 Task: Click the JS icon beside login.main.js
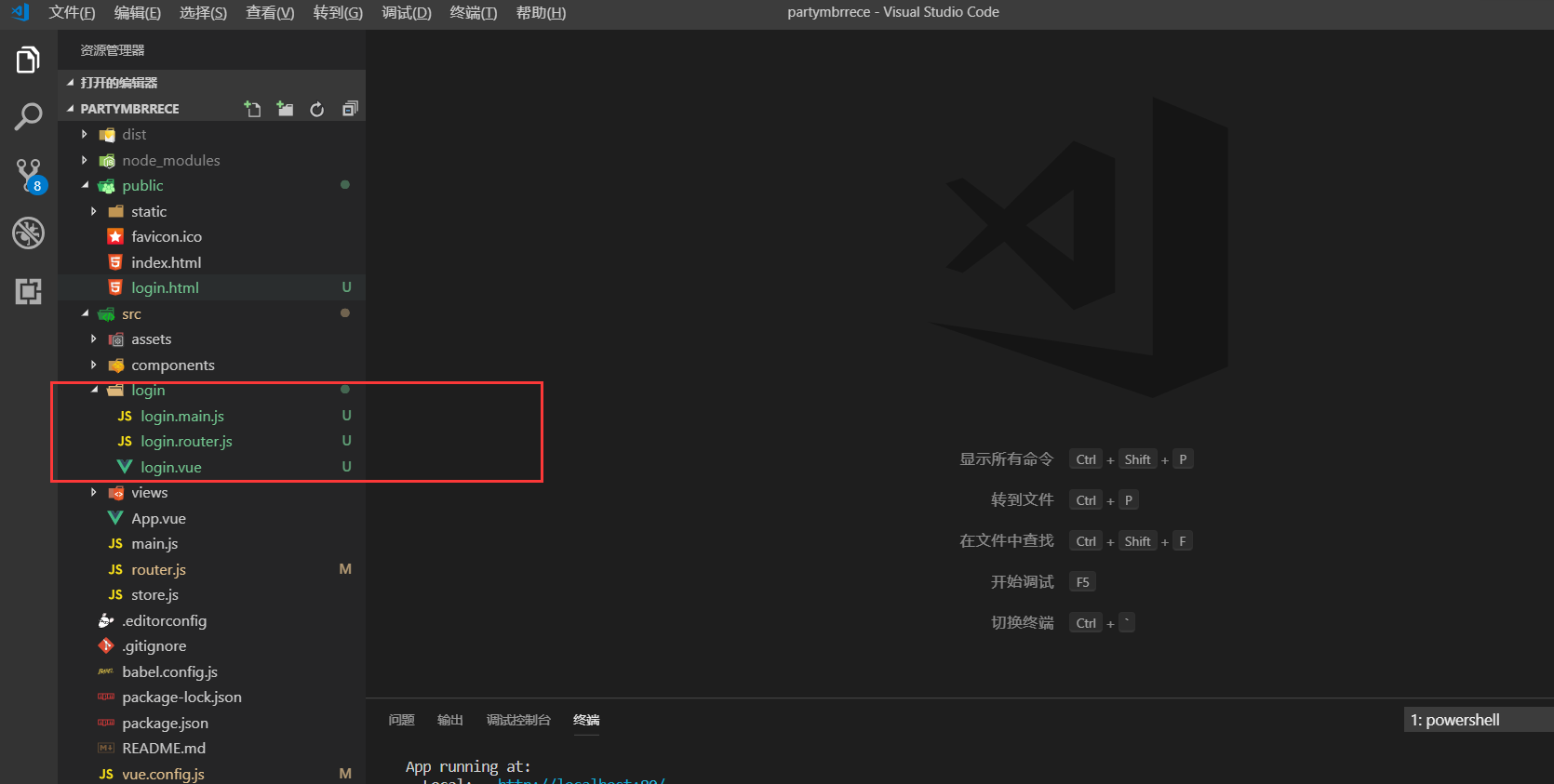coord(125,416)
